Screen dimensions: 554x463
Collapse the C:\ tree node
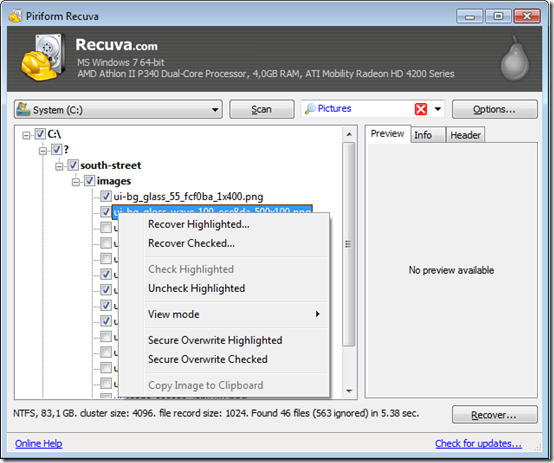point(26,135)
